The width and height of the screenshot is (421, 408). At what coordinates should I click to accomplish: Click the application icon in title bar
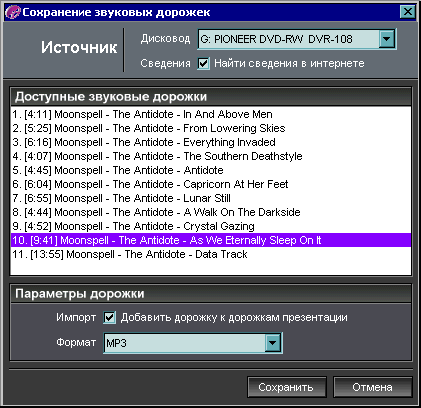pyautogui.click(x=13, y=12)
